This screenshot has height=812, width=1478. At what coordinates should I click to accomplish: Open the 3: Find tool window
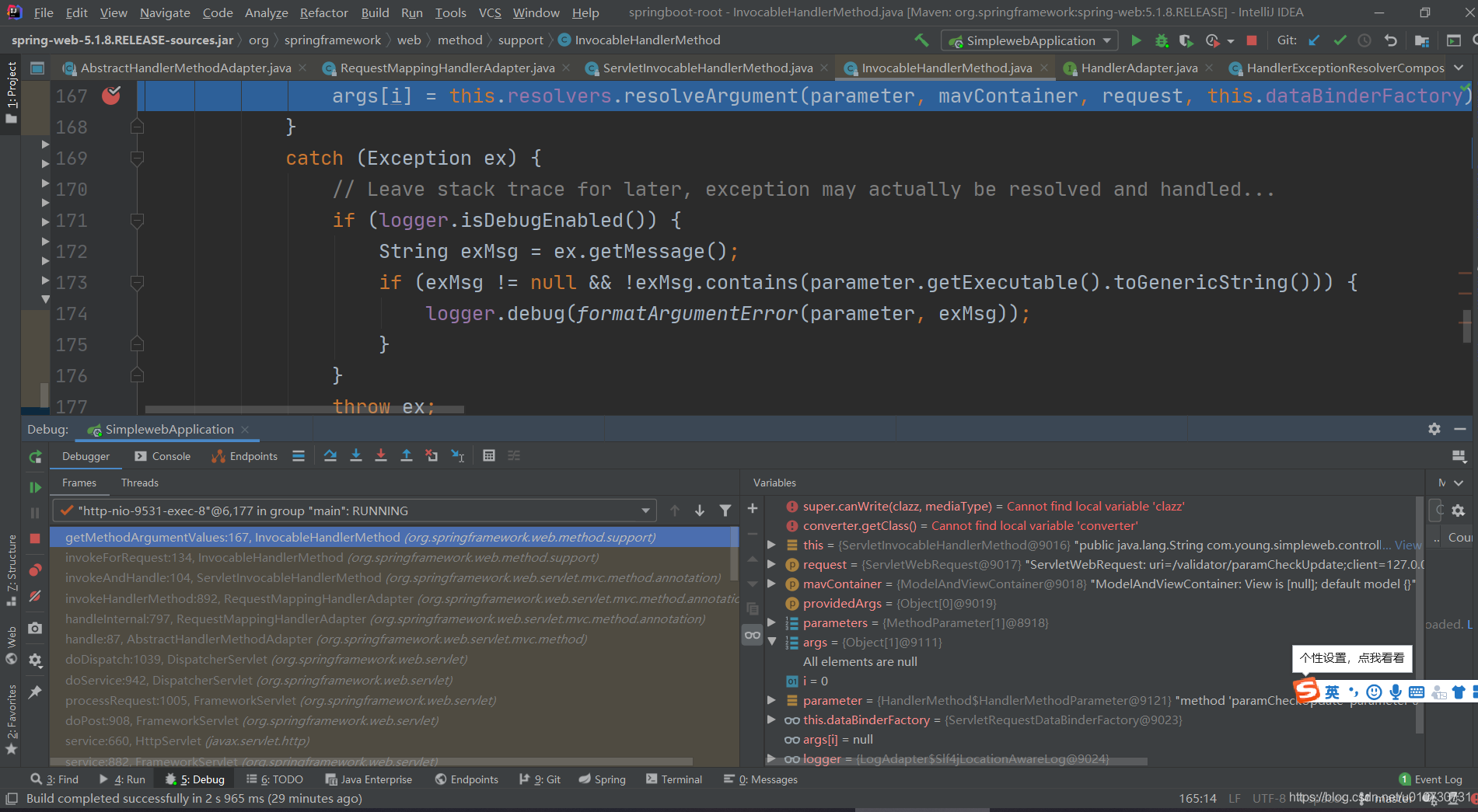click(x=54, y=779)
